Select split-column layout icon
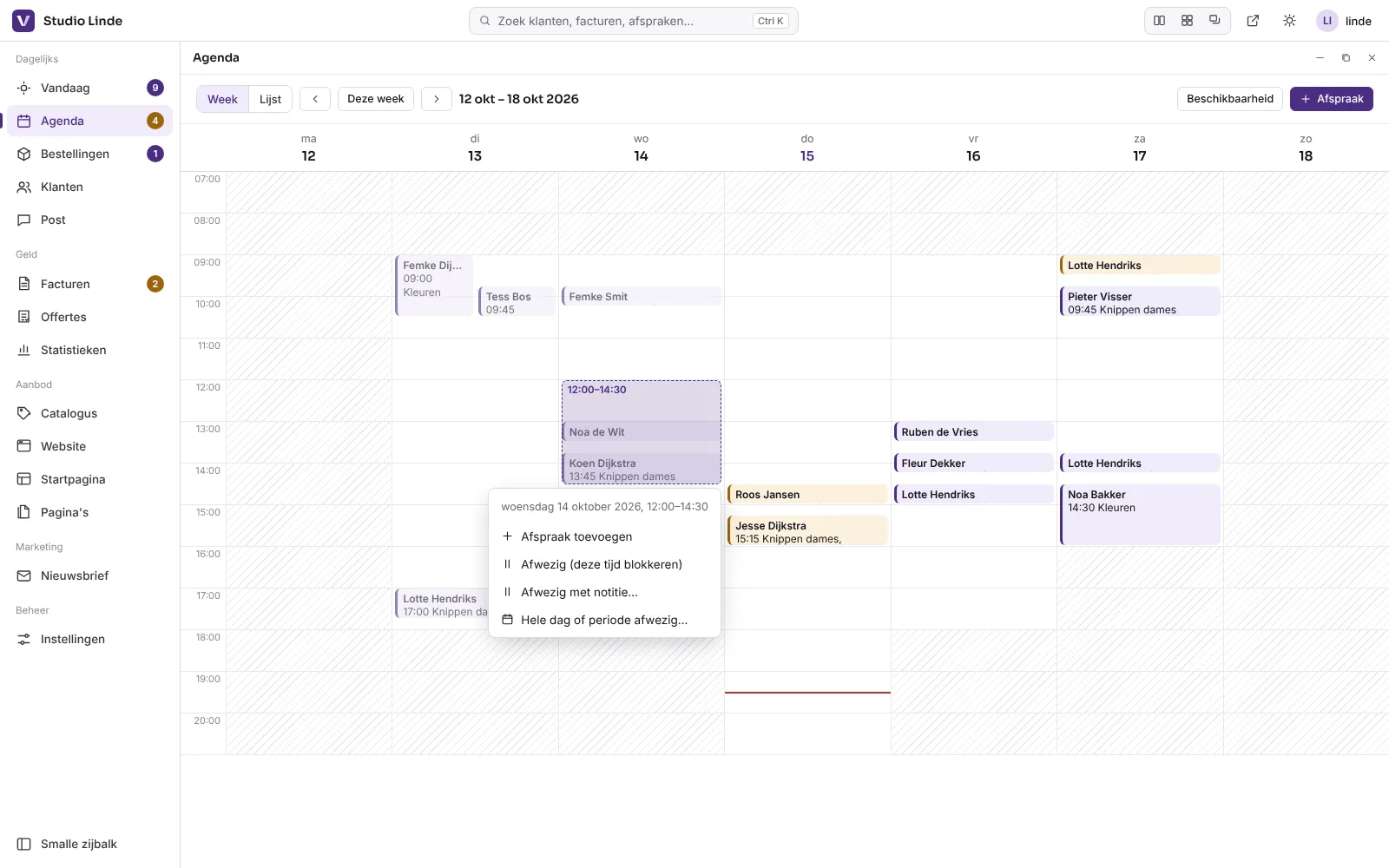1389x868 pixels. pos(1160,21)
